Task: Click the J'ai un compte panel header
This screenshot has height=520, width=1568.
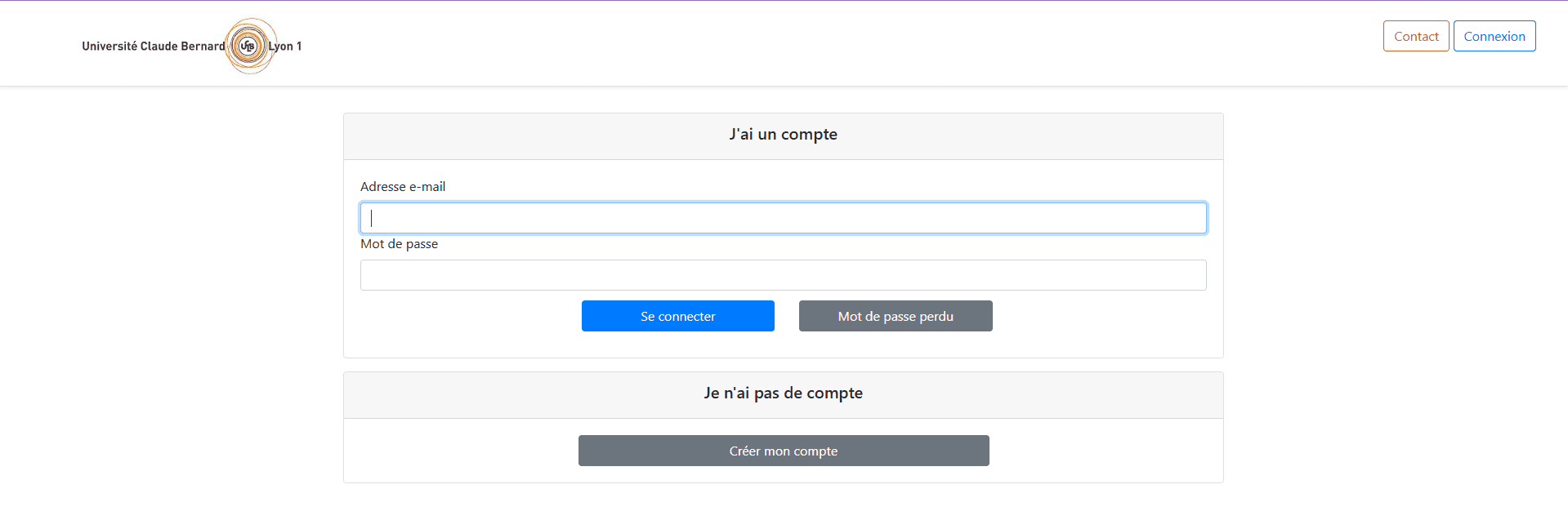Action: click(x=783, y=135)
